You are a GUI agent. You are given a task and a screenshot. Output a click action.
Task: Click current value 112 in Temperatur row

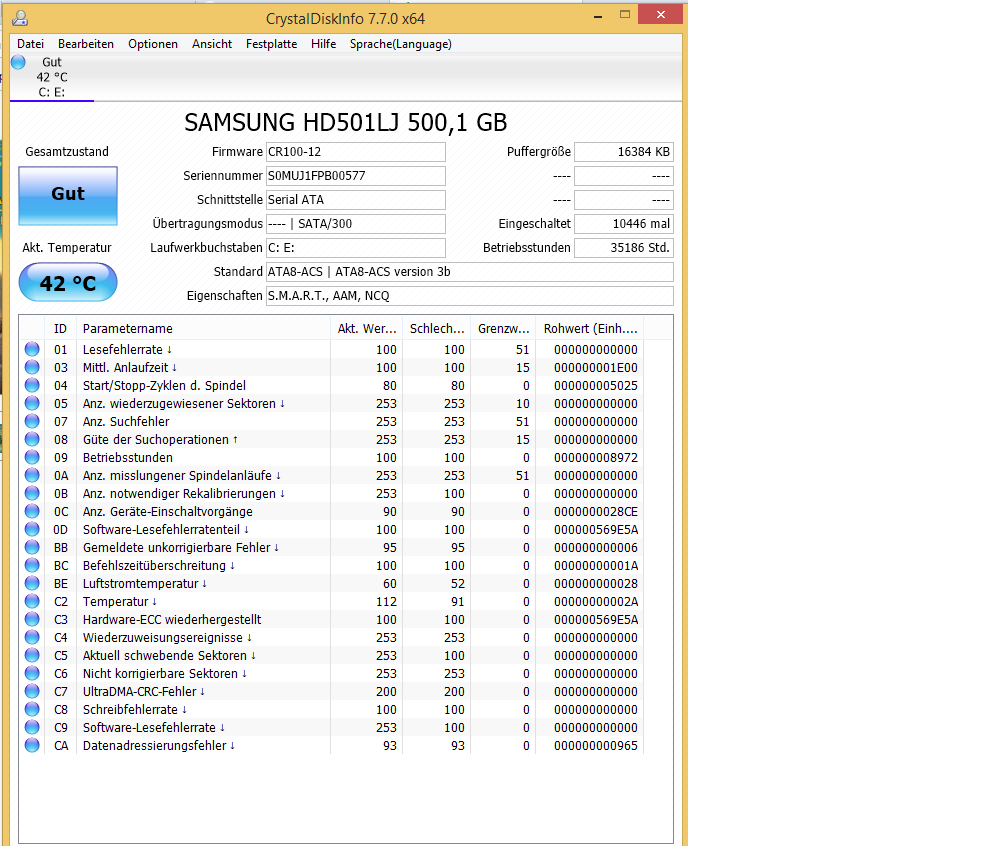coord(386,602)
